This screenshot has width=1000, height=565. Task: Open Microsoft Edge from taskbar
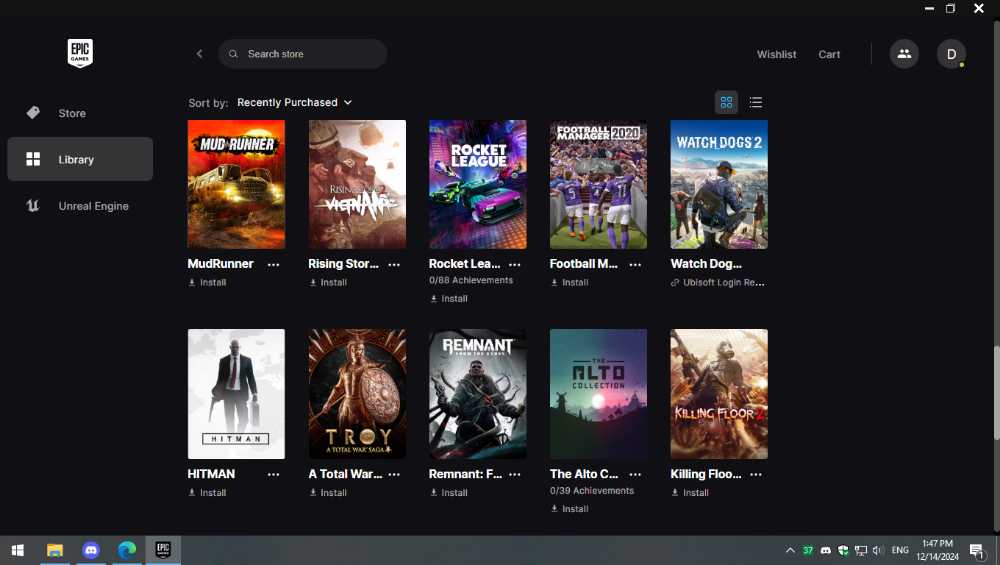click(x=127, y=550)
